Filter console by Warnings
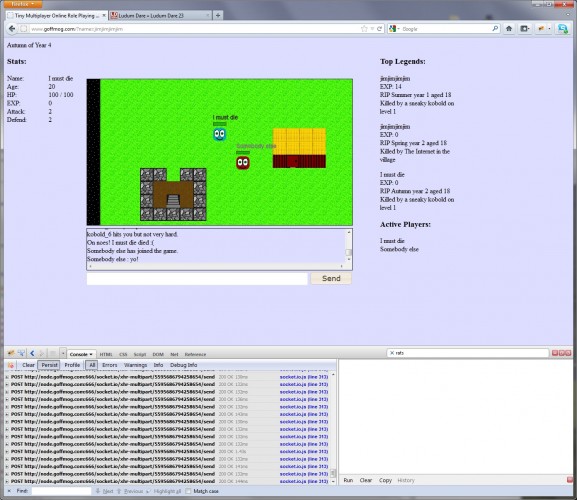Screen dimensions: 577x500 135,365
